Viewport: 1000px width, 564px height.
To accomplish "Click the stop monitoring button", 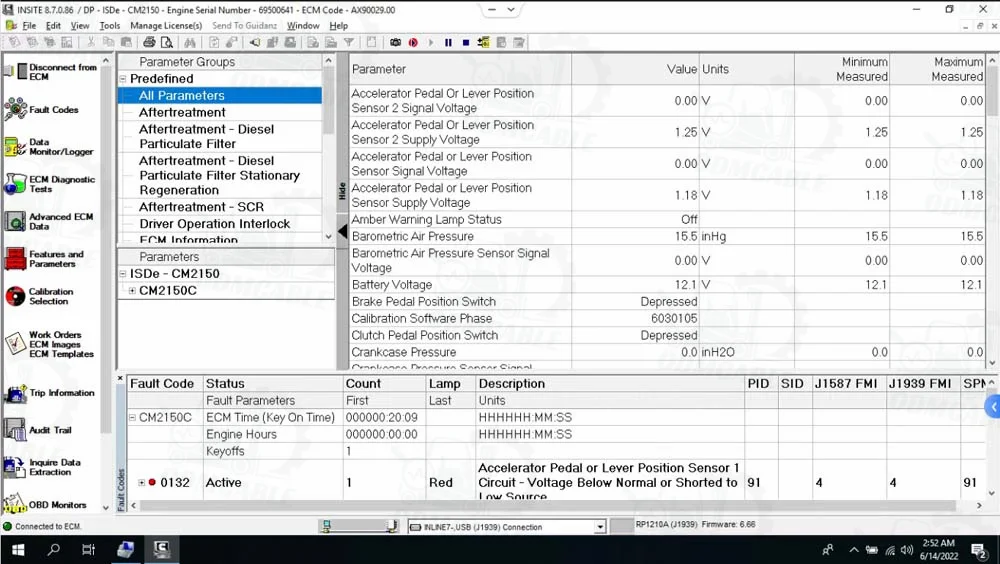I will 466,42.
